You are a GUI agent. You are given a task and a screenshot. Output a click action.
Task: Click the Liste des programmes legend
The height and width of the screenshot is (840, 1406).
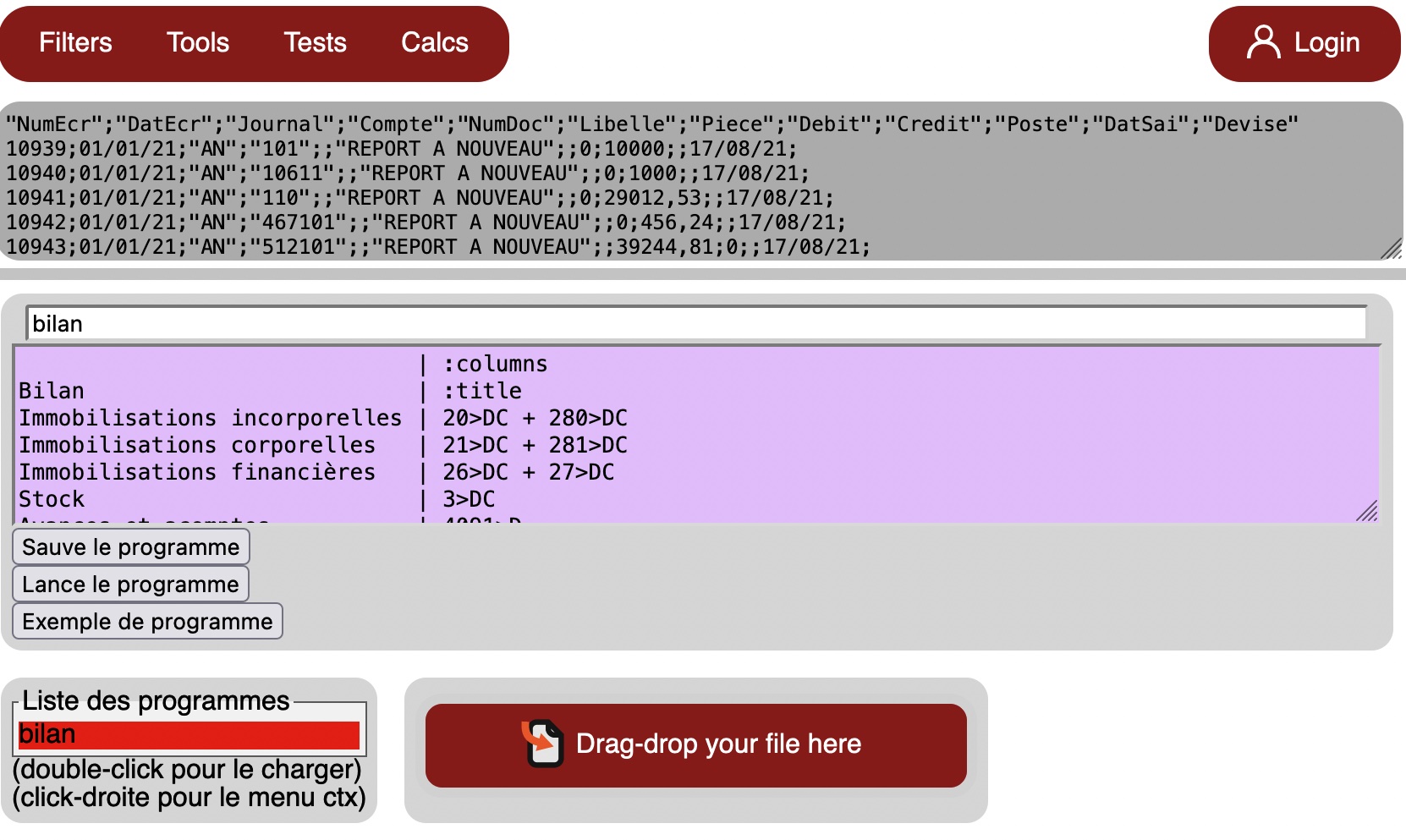156,700
